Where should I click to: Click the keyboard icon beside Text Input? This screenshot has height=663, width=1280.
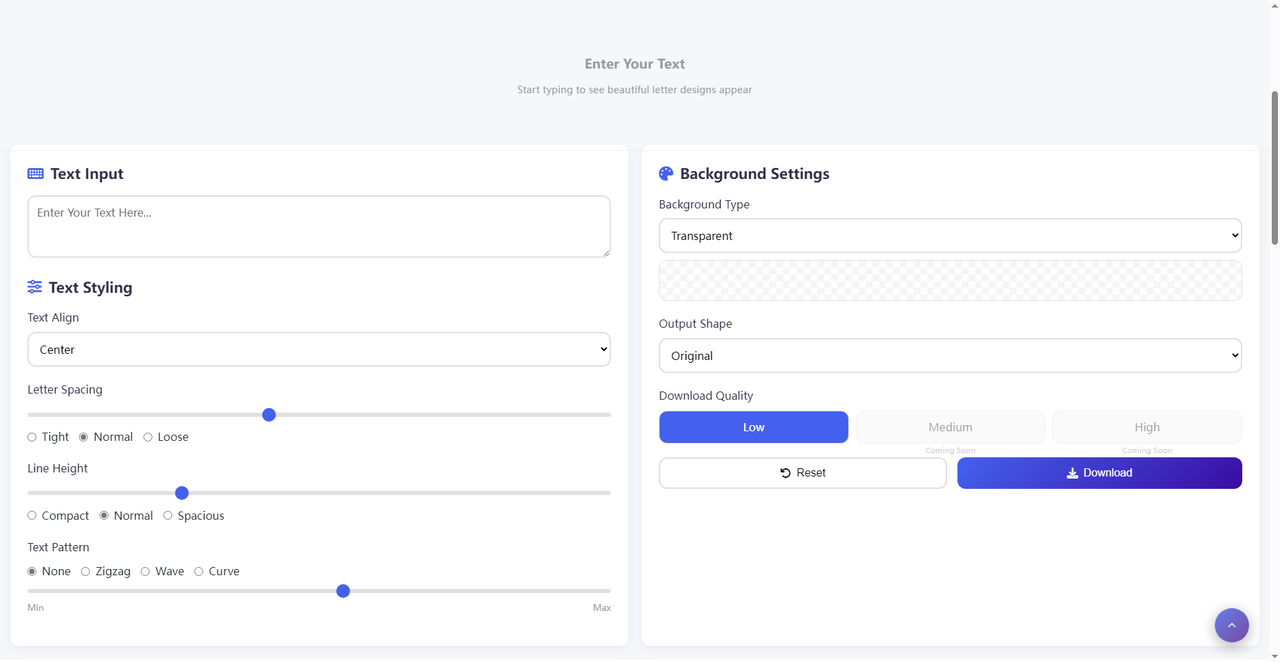pyautogui.click(x=35, y=174)
